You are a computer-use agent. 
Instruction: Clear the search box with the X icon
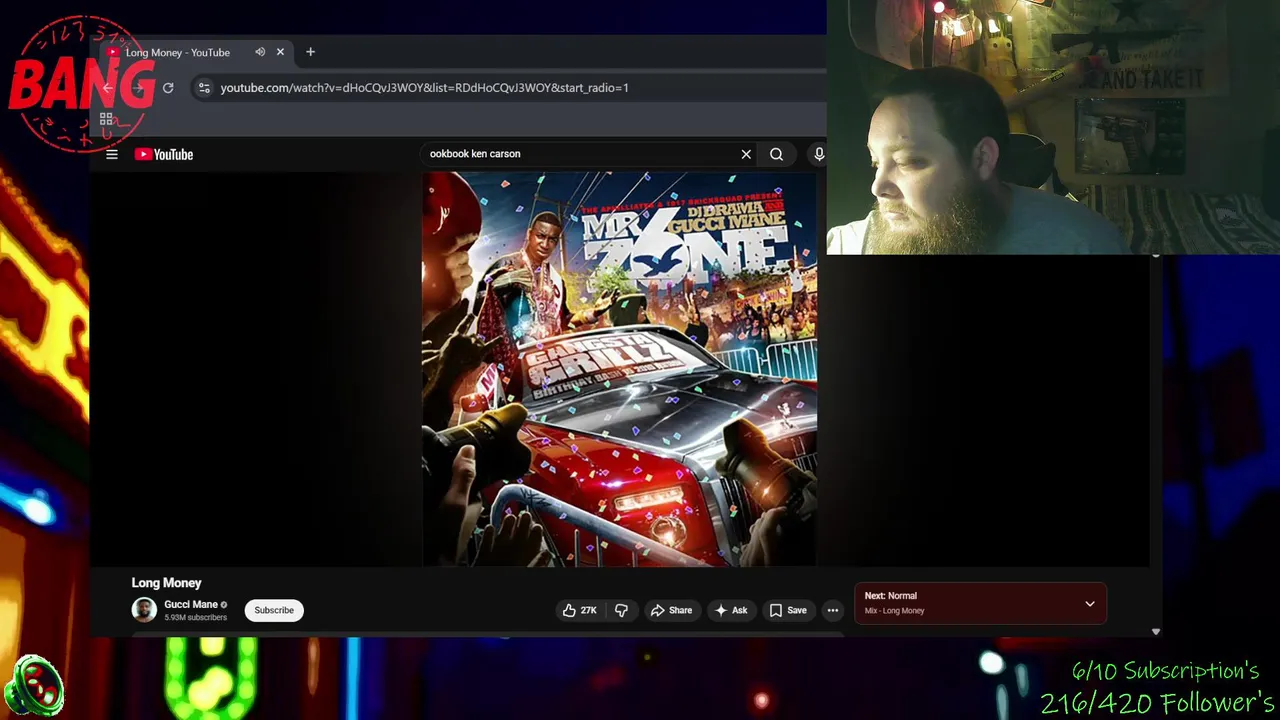[x=746, y=154]
